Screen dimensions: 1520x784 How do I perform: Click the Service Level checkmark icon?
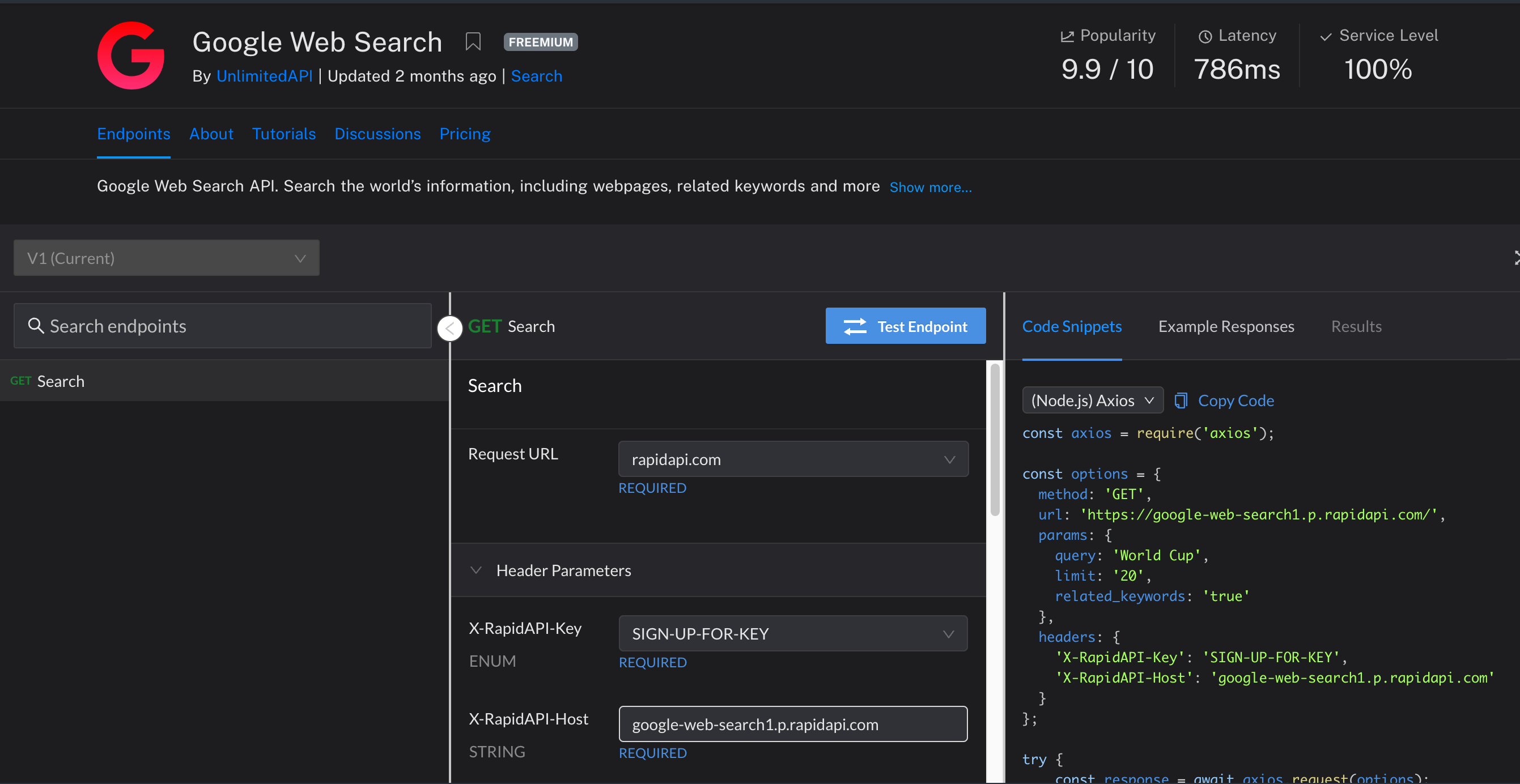(1326, 37)
